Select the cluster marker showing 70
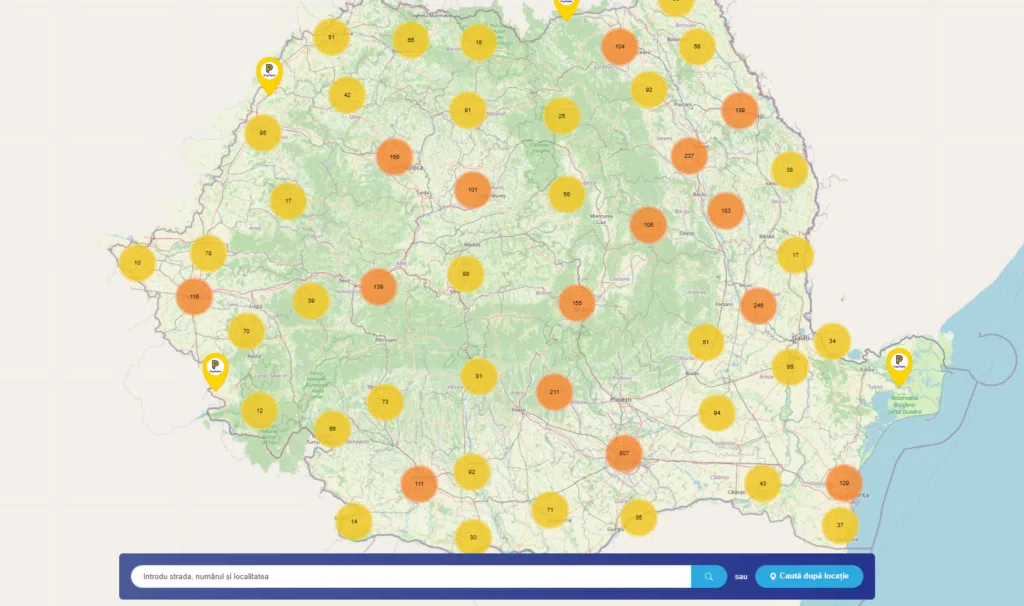The width and height of the screenshot is (1024, 606). pyautogui.click(x=246, y=331)
